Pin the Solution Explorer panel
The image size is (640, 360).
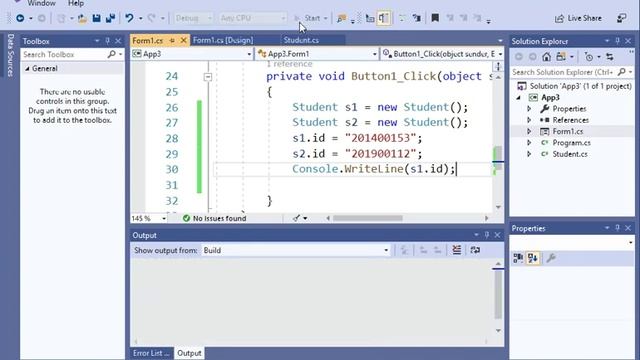point(617,41)
